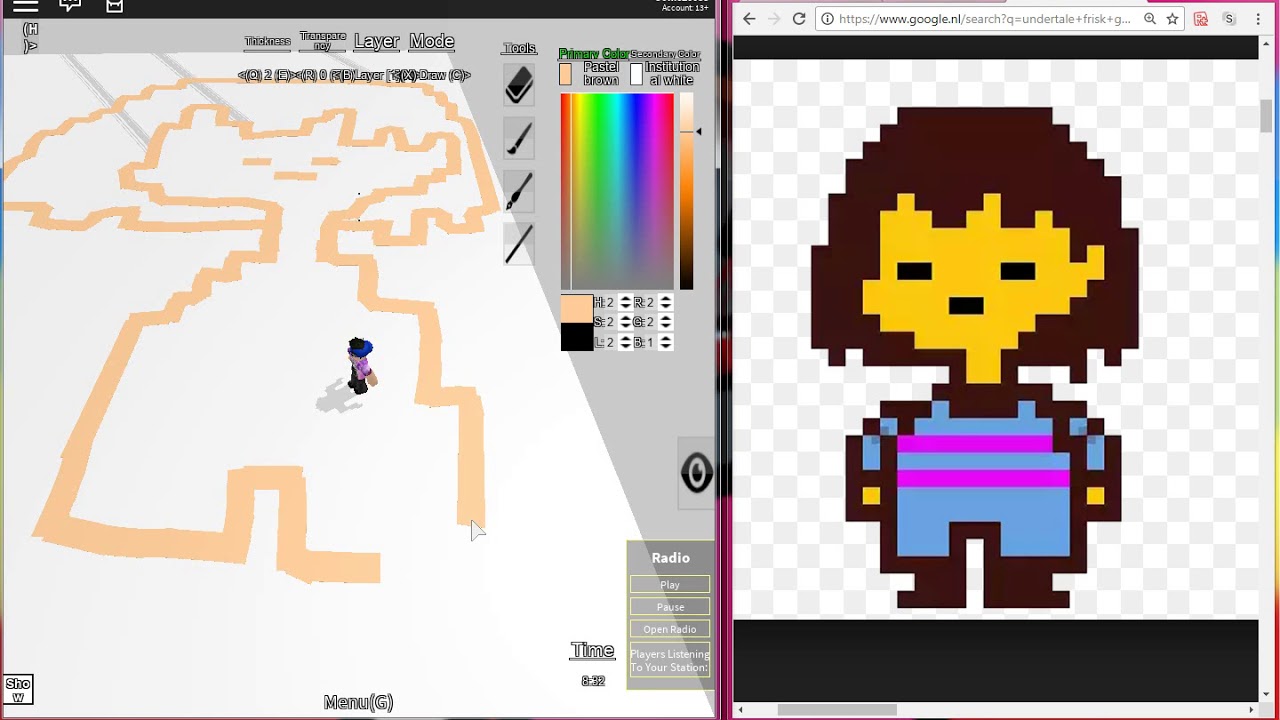Screen dimensions: 1280x720
Task: Bookmark this page with the star icon
Action: (x=1172, y=19)
